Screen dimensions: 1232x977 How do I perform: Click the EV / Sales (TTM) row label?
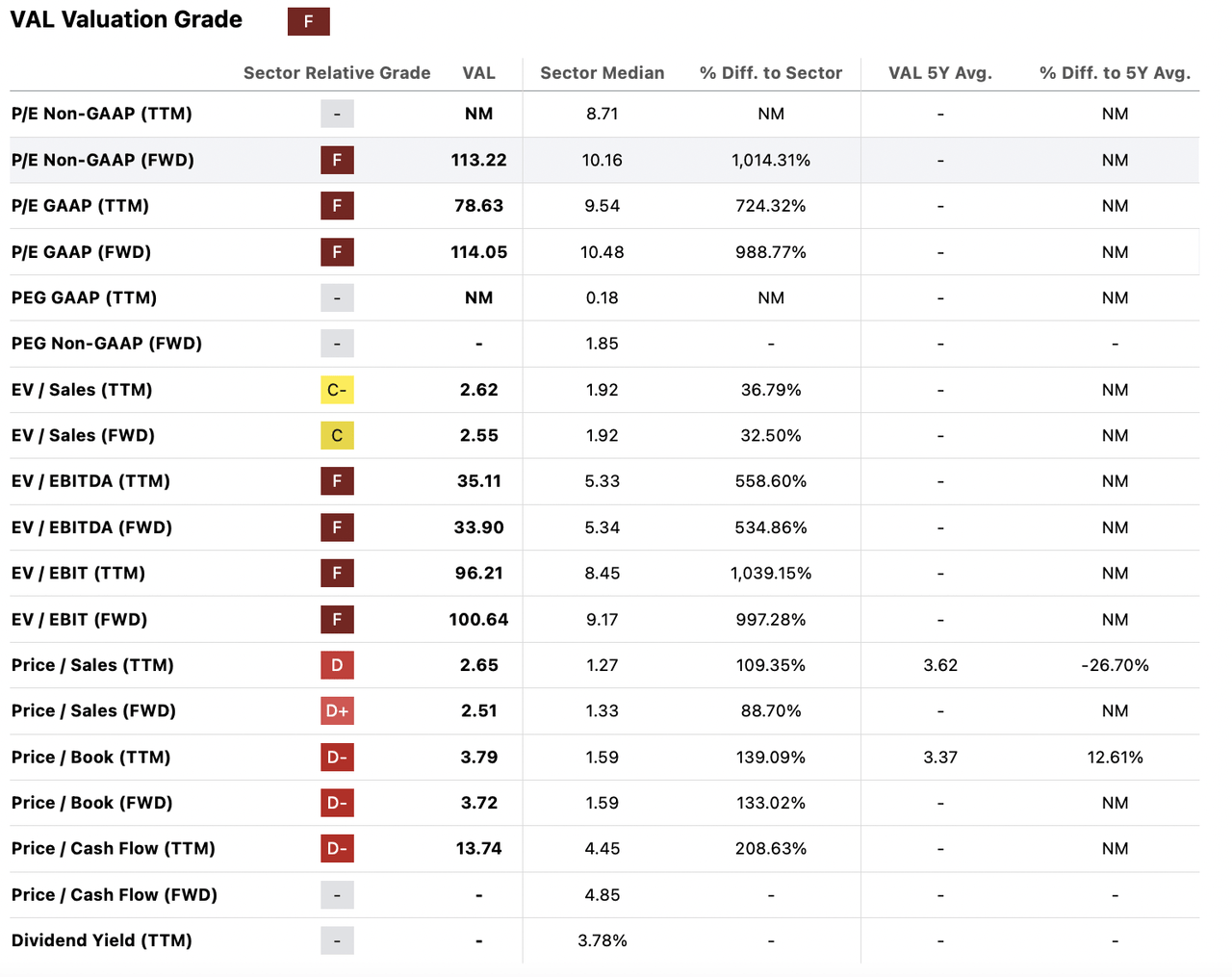click(x=82, y=390)
